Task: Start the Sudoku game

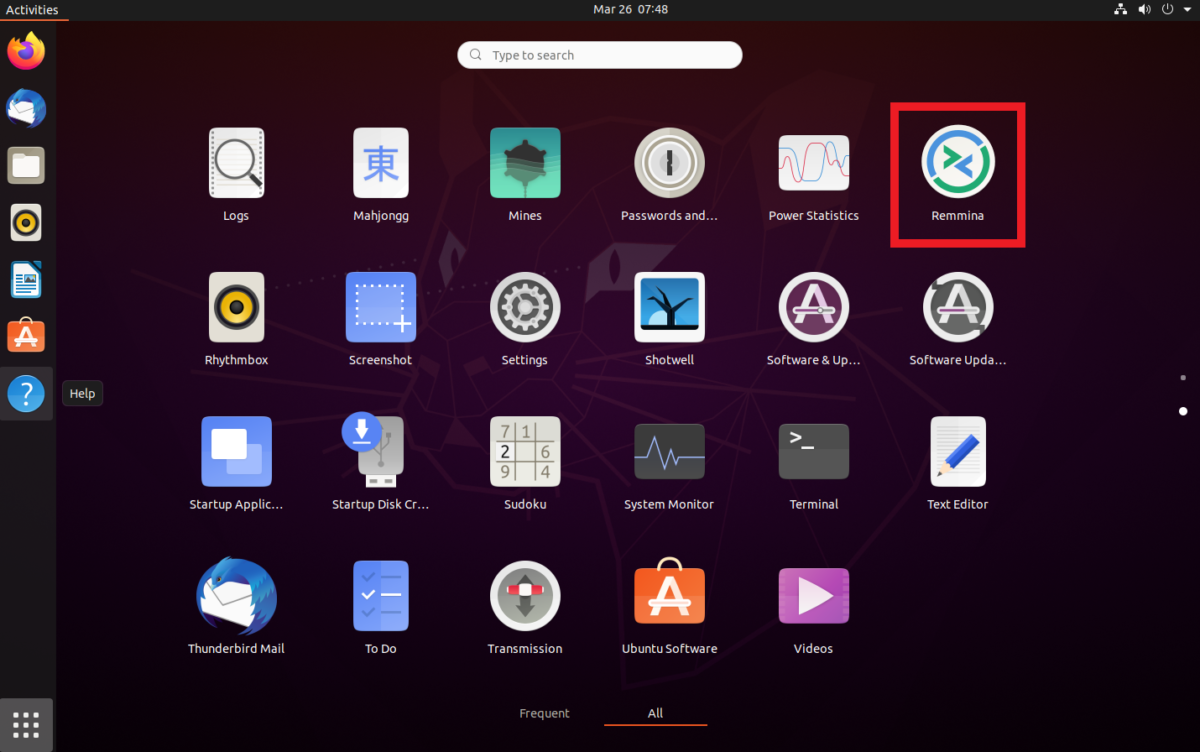Action: [524, 451]
